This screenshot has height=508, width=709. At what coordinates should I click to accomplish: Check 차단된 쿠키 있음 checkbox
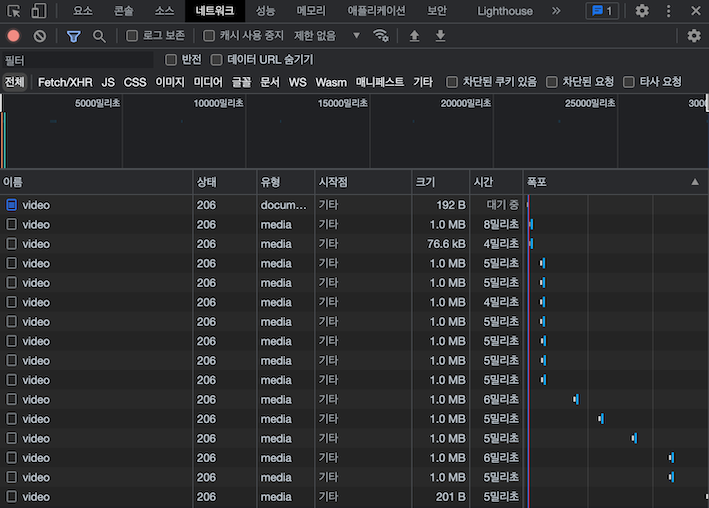pos(452,82)
